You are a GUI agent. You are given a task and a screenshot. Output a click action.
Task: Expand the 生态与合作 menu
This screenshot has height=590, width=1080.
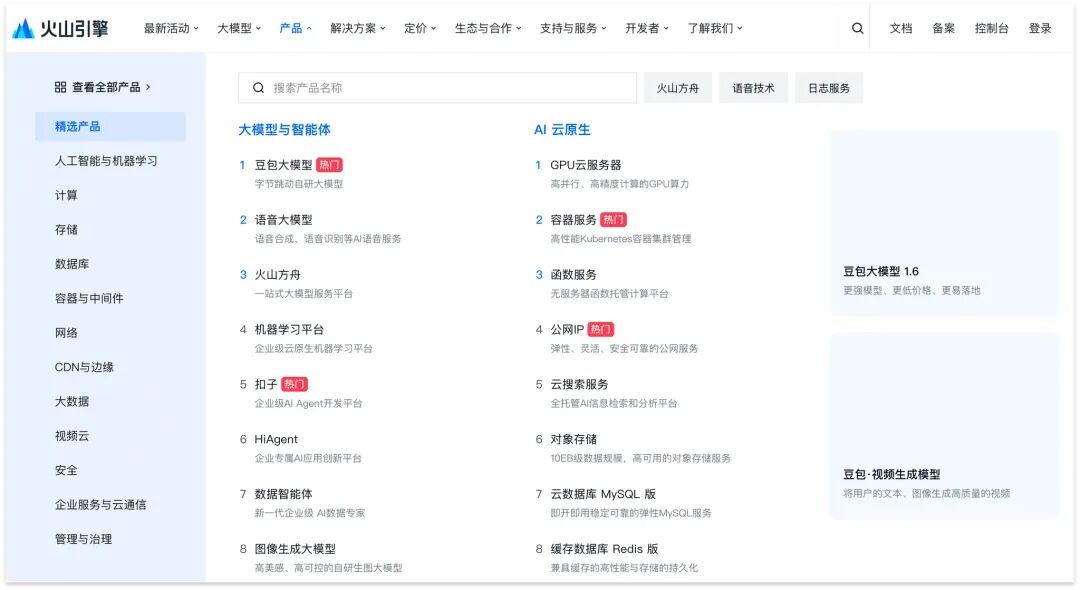pyautogui.click(x=488, y=28)
